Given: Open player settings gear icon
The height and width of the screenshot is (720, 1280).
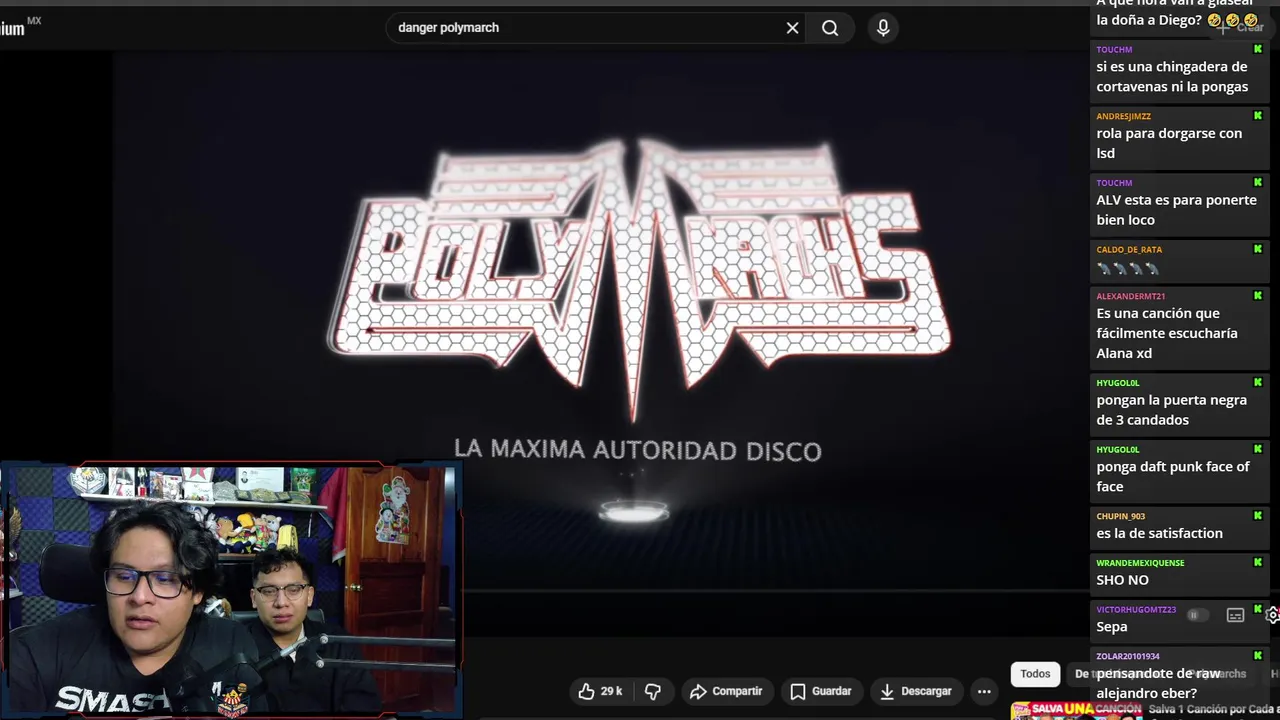Looking at the screenshot, I should tap(1272, 615).
